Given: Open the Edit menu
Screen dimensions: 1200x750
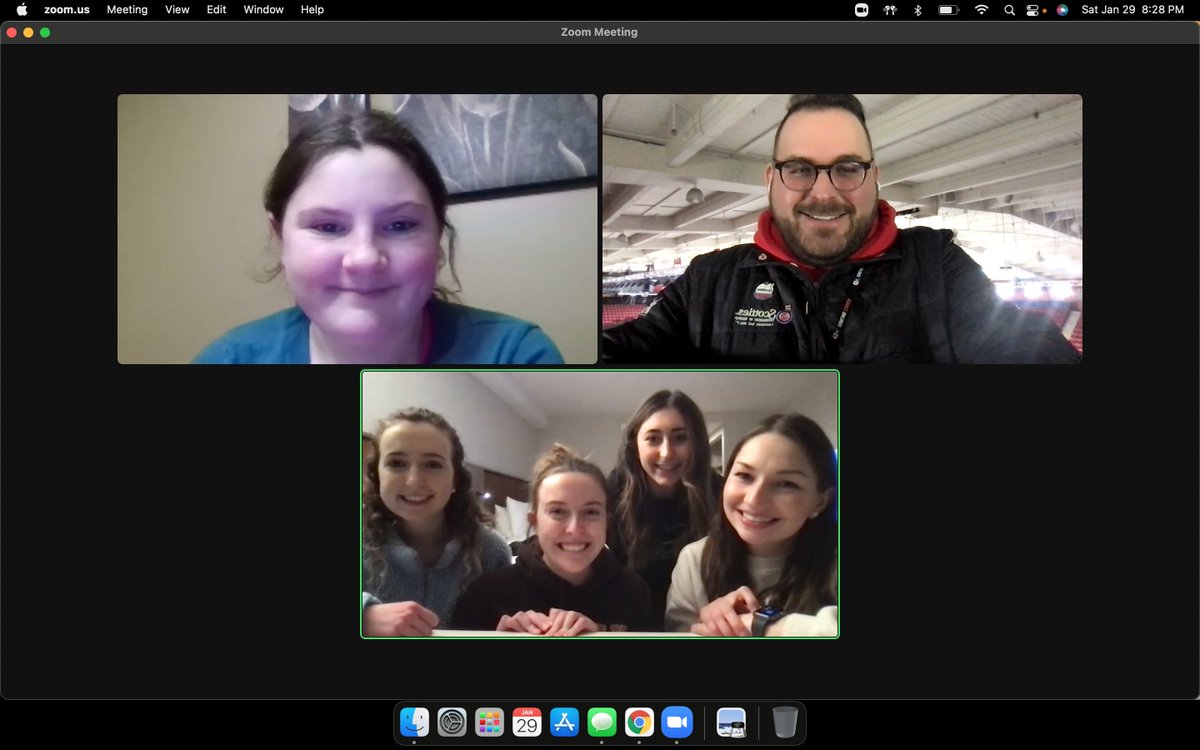Looking at the screenshot, I should 216,9.
